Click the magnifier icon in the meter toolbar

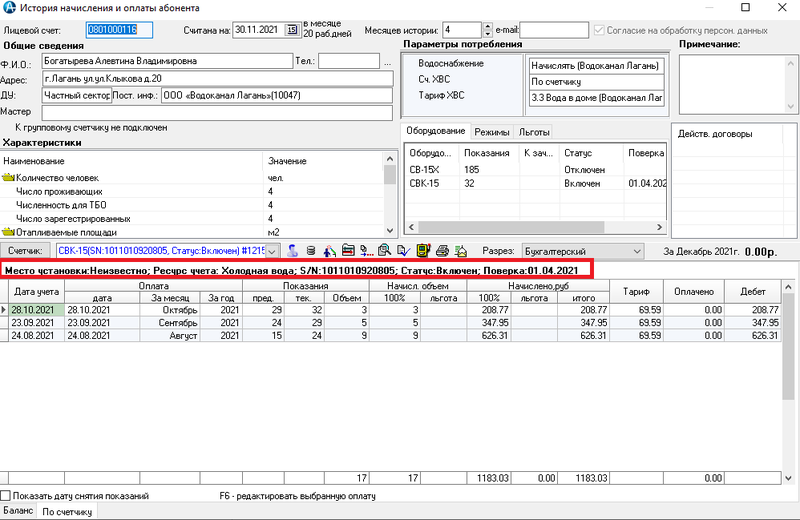click(384, 251)
